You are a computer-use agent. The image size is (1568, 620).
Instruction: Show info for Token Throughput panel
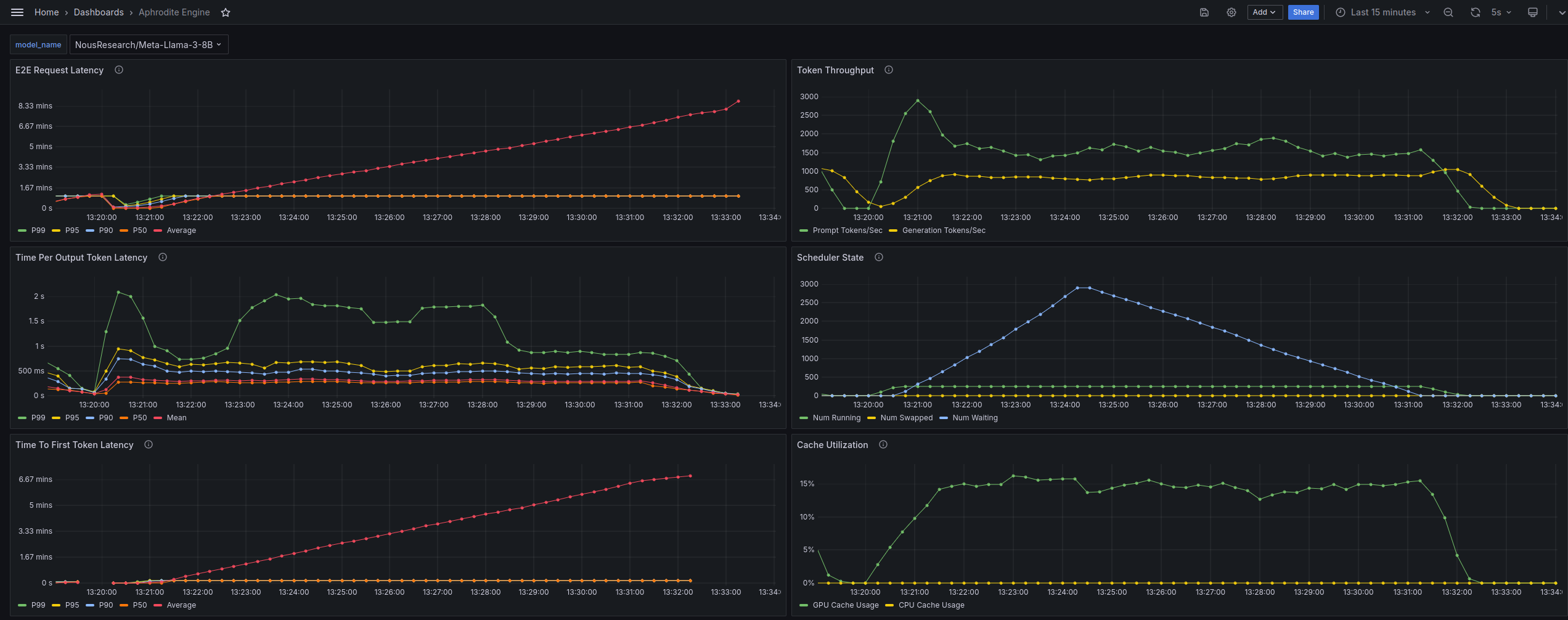point(889,70)
